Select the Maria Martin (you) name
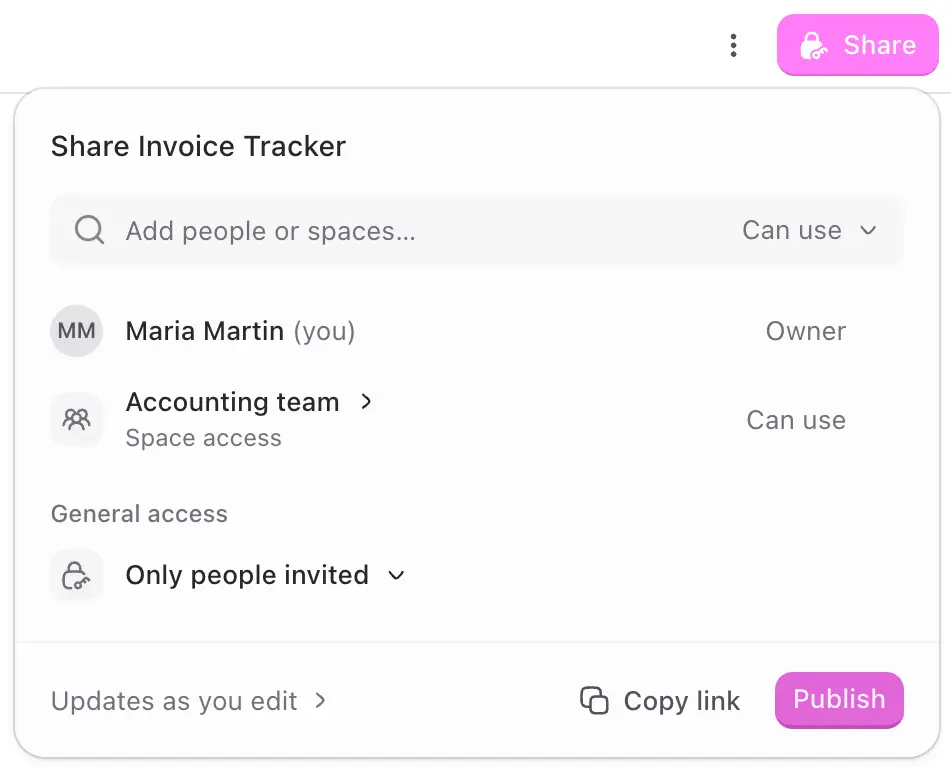The width and height of the screenshot is (951, 781). [240, 331]
